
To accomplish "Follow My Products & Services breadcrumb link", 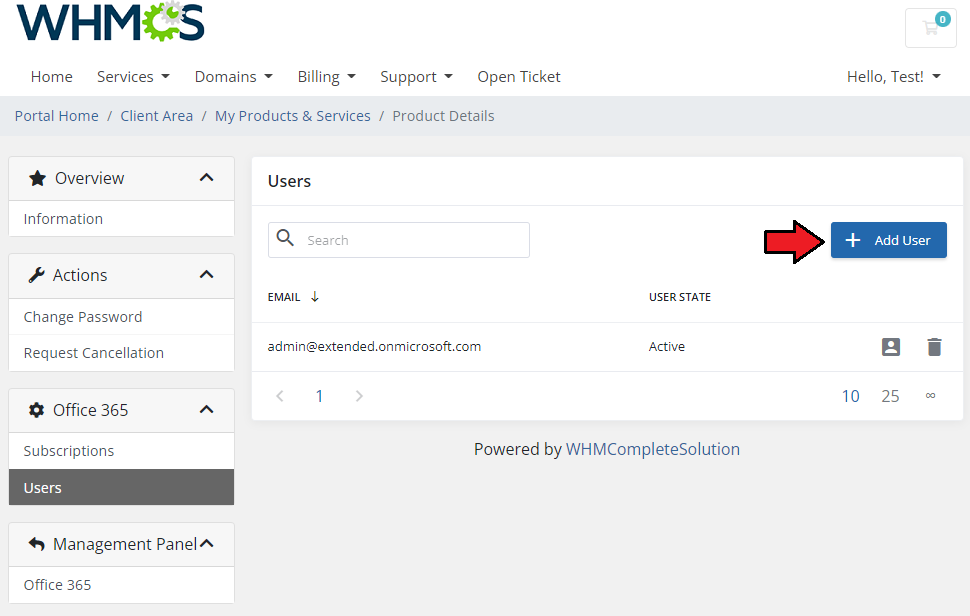I will coord(293,116).
